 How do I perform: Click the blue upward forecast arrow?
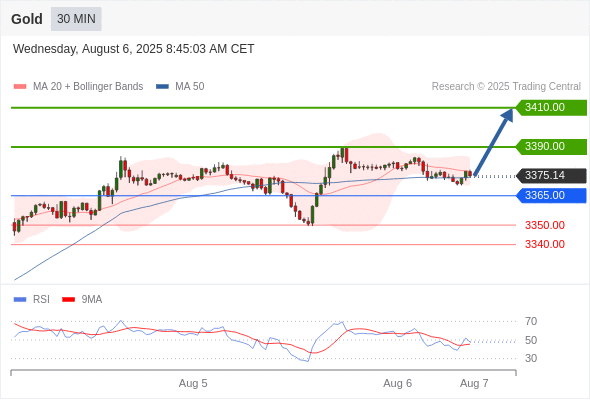494,142
